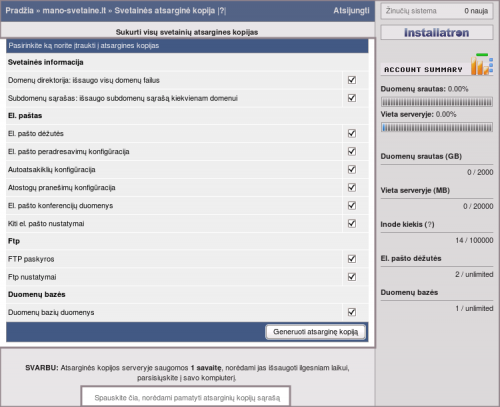Image resolution: width=500 pixels, height=407 pixels.
Task: Open Žinučių sistema message box
Action: [x=437, y=11]
